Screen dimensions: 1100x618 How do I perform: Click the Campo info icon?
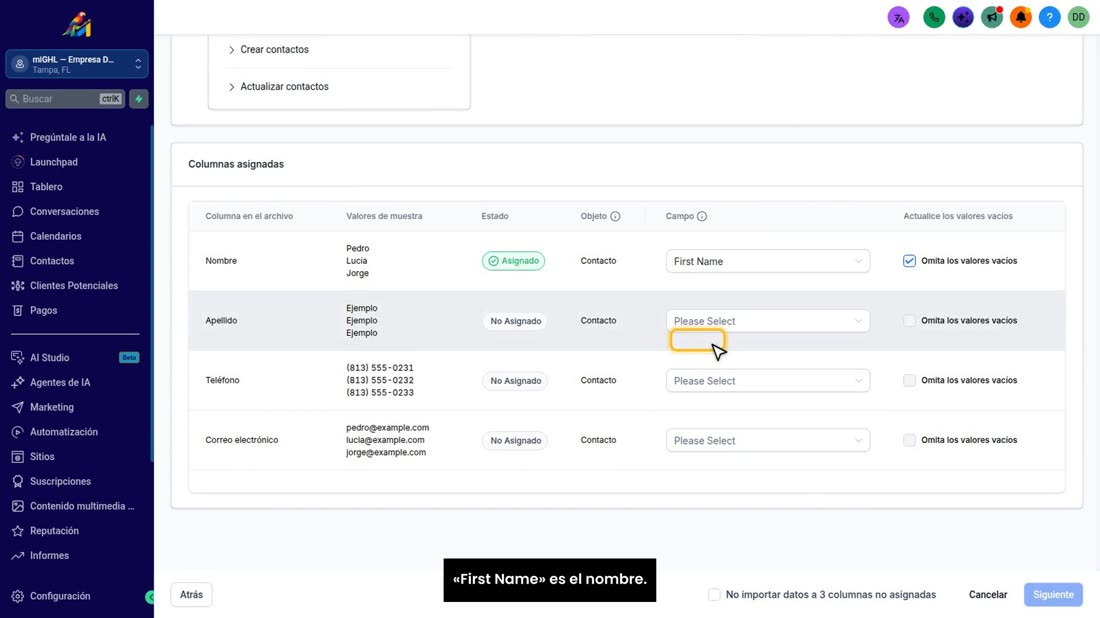(x=702, y=216)
